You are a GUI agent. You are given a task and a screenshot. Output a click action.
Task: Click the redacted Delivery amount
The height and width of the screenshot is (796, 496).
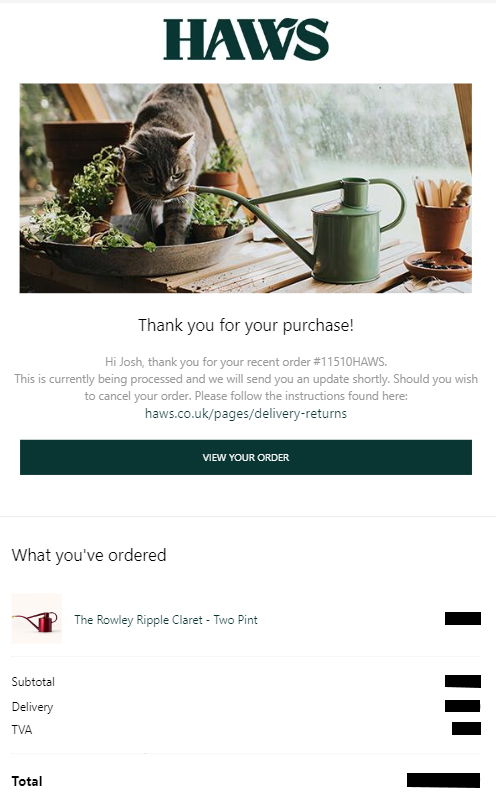point(462,706)
